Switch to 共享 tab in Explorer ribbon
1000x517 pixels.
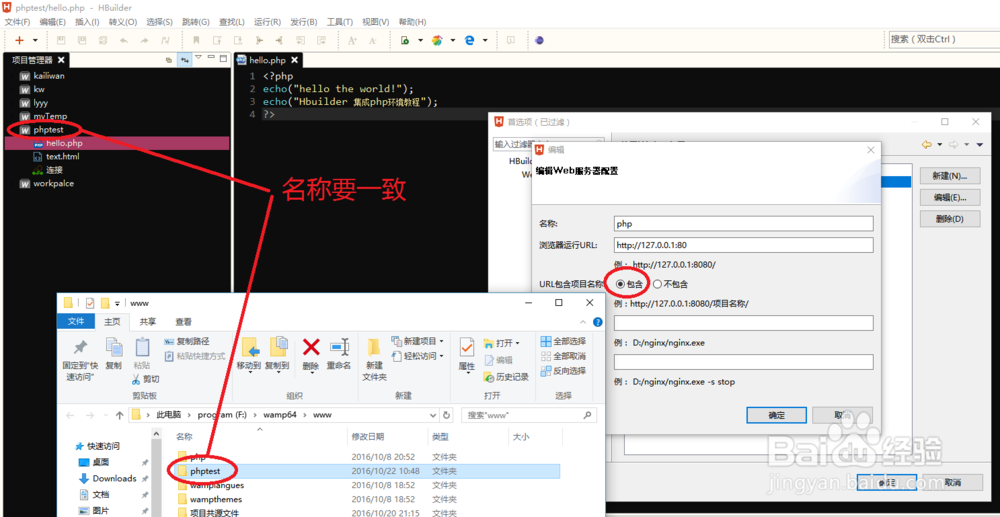tap(148, 322)
